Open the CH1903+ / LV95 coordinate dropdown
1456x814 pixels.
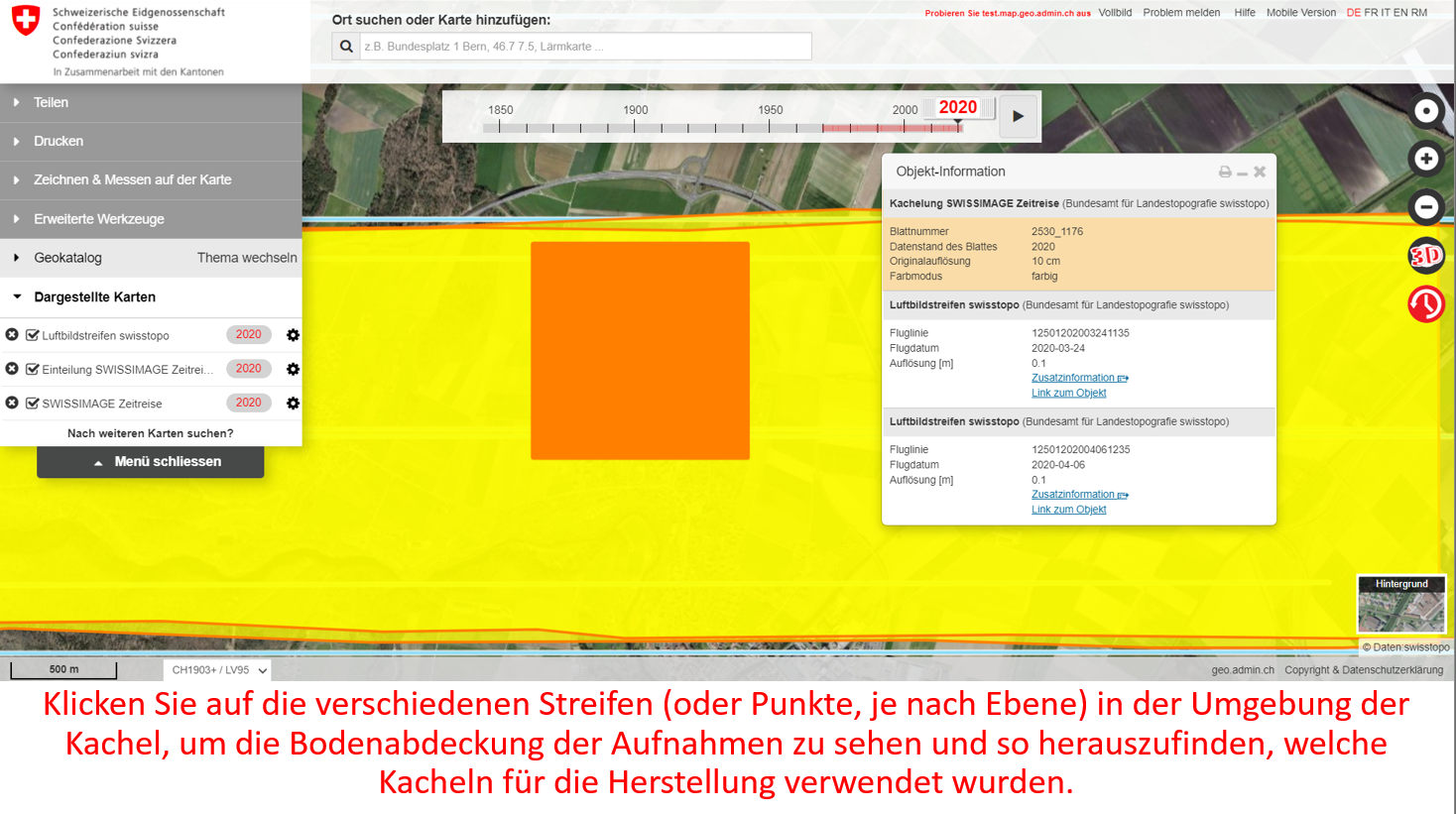pos(218,670)
